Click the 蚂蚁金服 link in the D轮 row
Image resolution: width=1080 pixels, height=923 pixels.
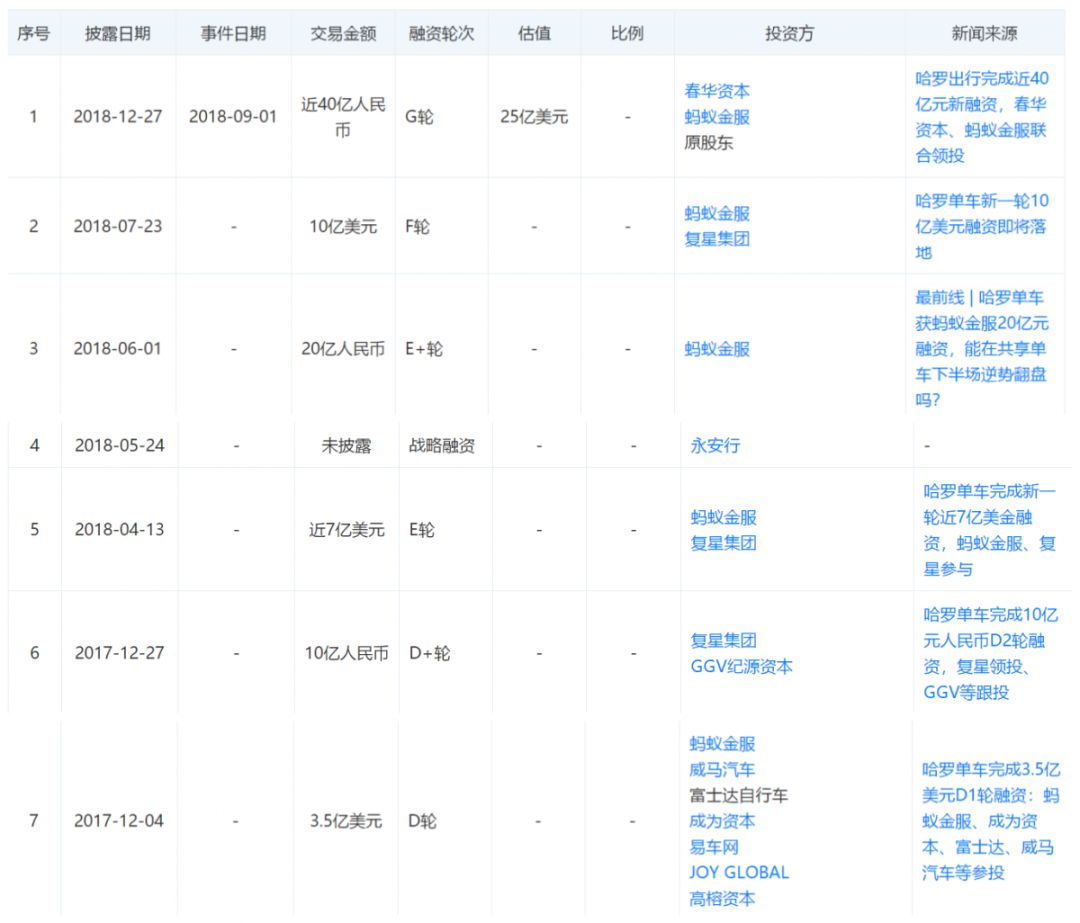722,744
